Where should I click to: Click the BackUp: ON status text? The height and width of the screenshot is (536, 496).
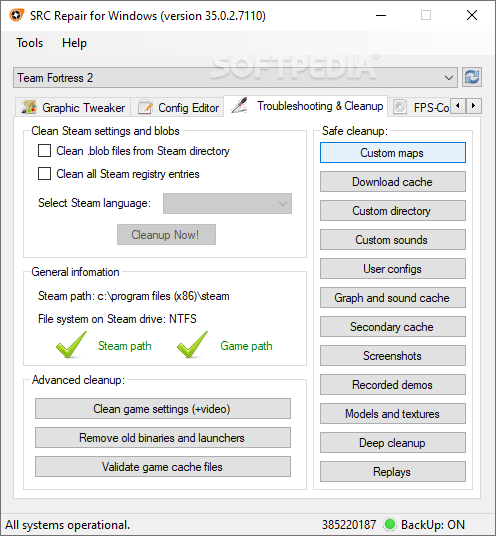pos(433,524)
